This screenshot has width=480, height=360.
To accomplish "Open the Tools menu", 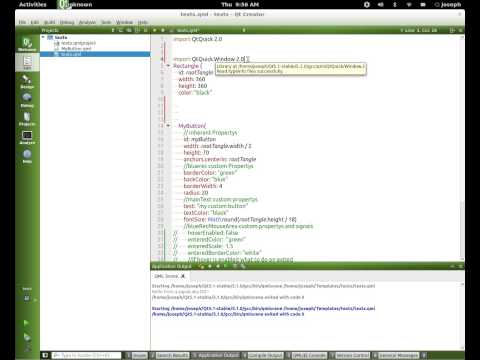I will tap(106, 22).
